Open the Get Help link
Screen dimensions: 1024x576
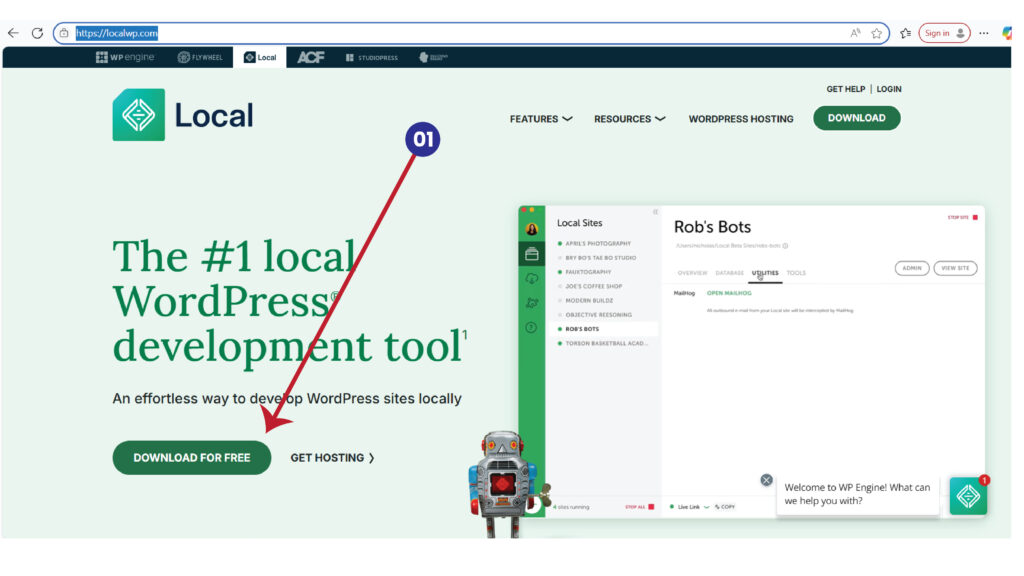click(846, 89)
